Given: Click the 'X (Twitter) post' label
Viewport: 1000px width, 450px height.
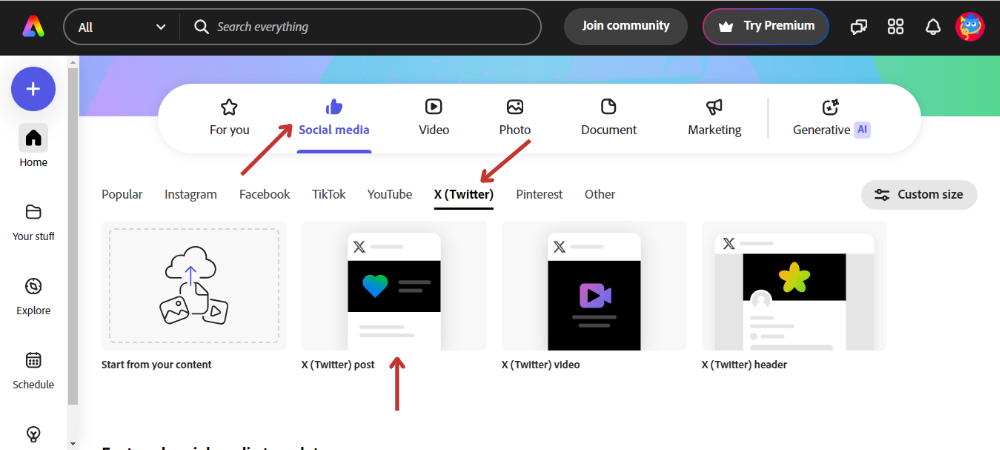Looking at the screenshot, I should [x=338, y=365].
